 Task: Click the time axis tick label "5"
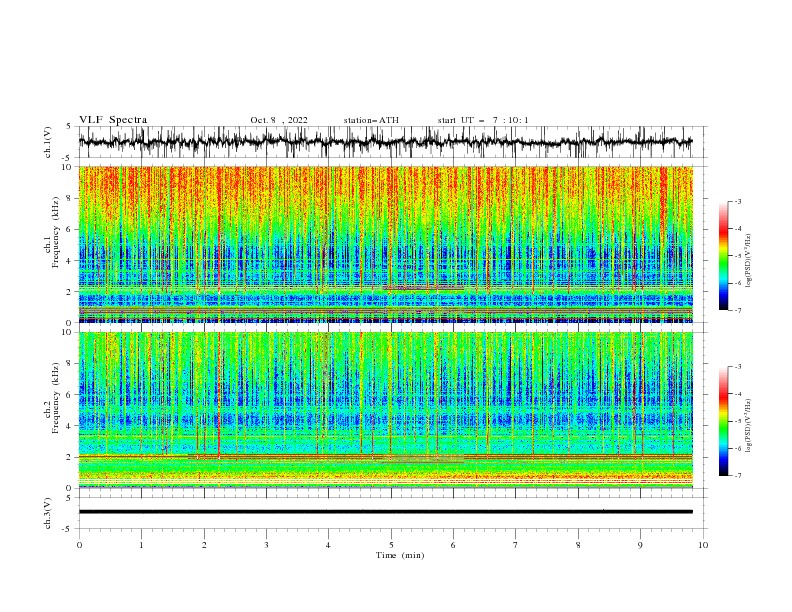391,545
